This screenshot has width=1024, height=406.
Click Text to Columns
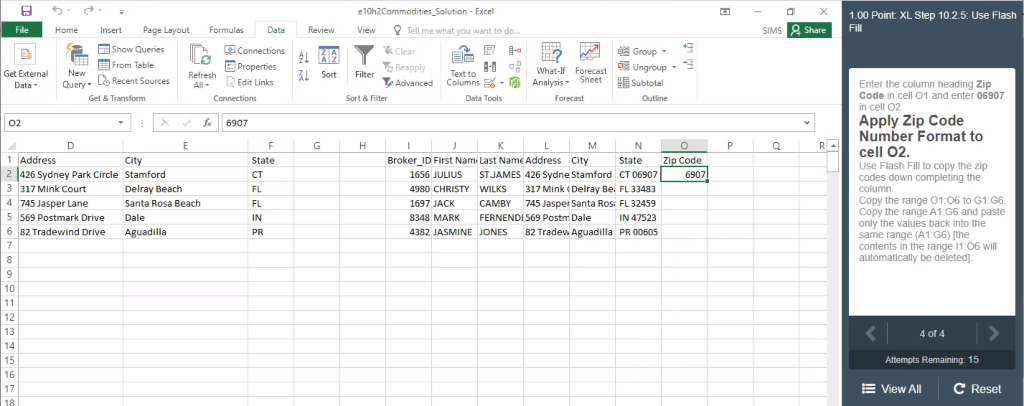[463, 66]
